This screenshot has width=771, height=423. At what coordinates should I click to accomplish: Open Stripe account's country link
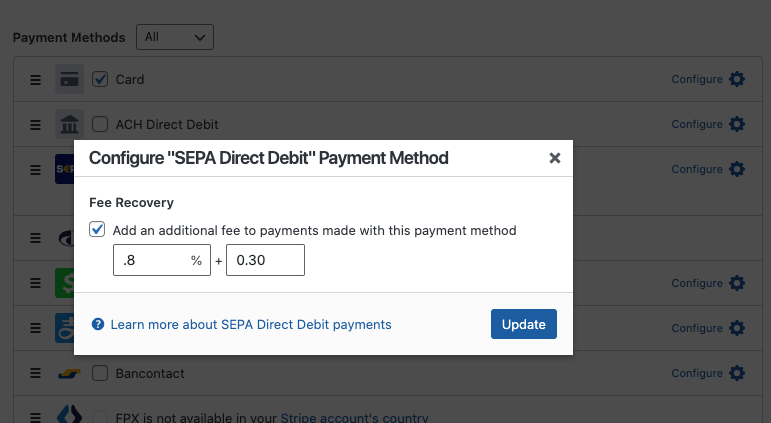(354, 418)
